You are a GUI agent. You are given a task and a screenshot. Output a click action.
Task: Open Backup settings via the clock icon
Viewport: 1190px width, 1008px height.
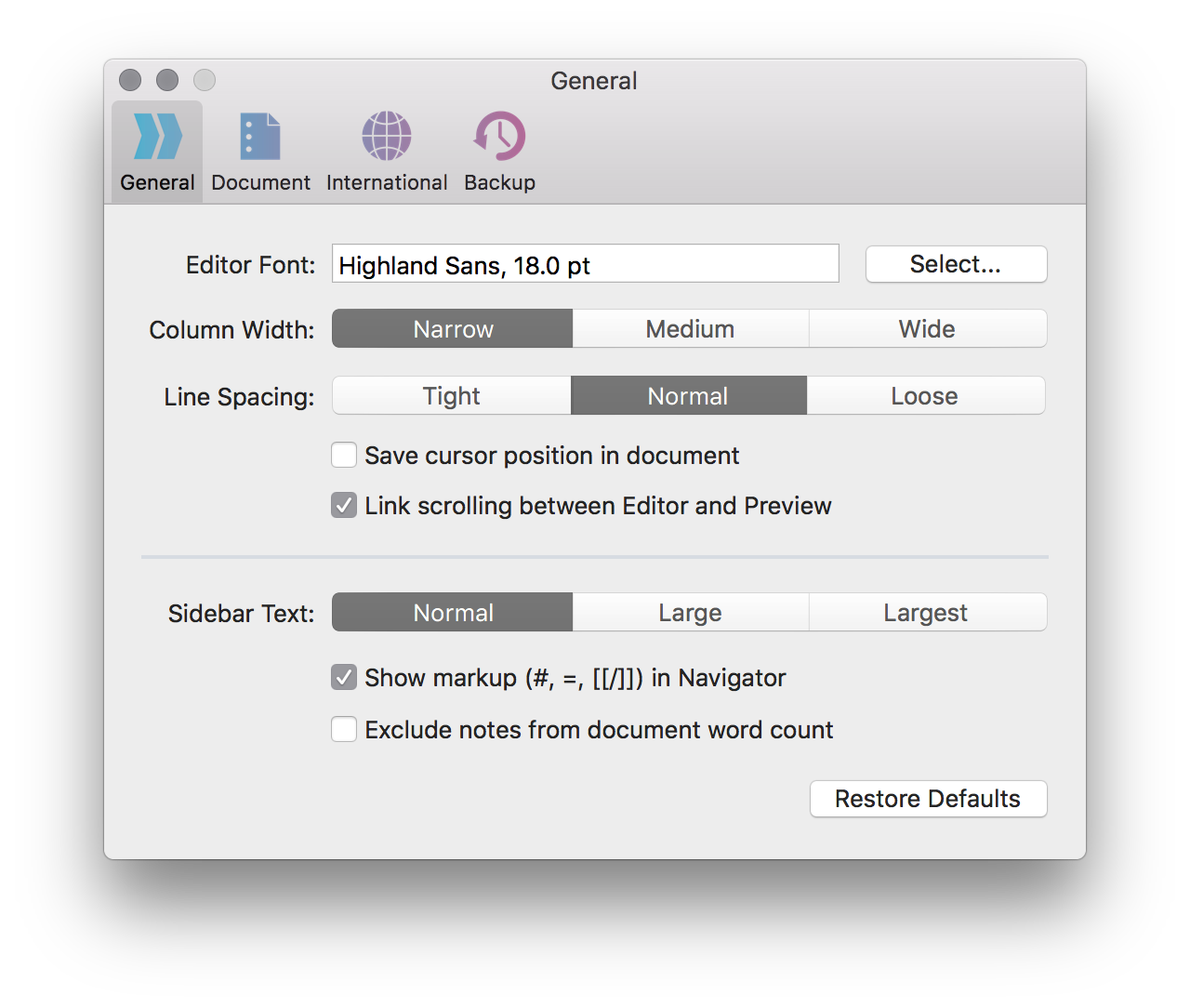[x=498, y=149]
